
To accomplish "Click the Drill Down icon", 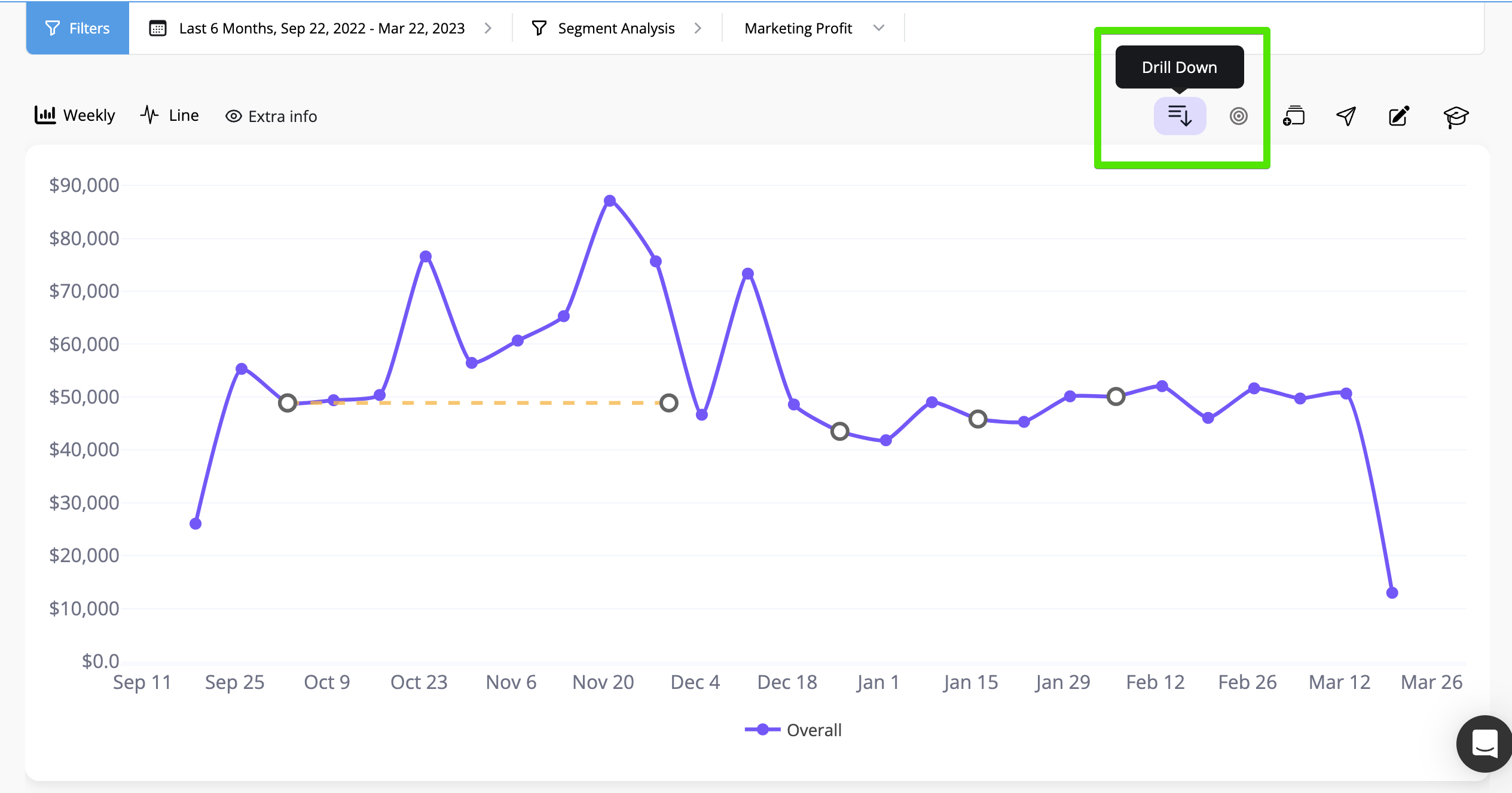I will tap(1180, 116).
